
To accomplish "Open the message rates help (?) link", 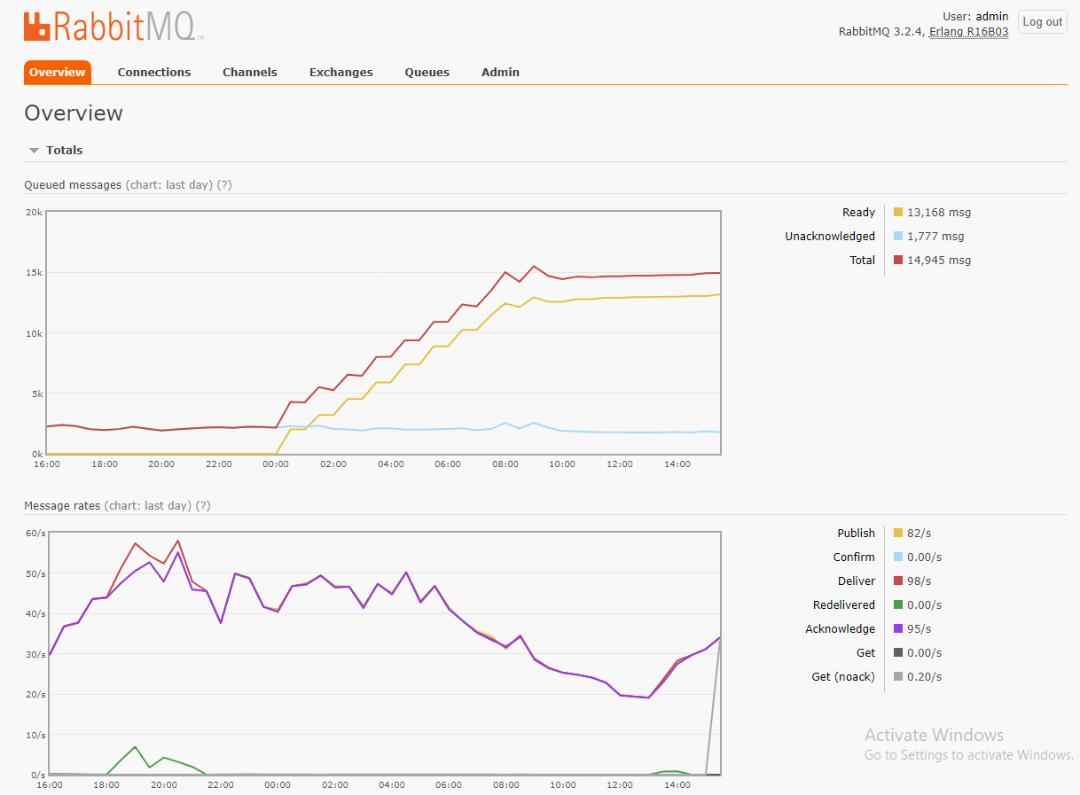I will click(x=203, y=506).
